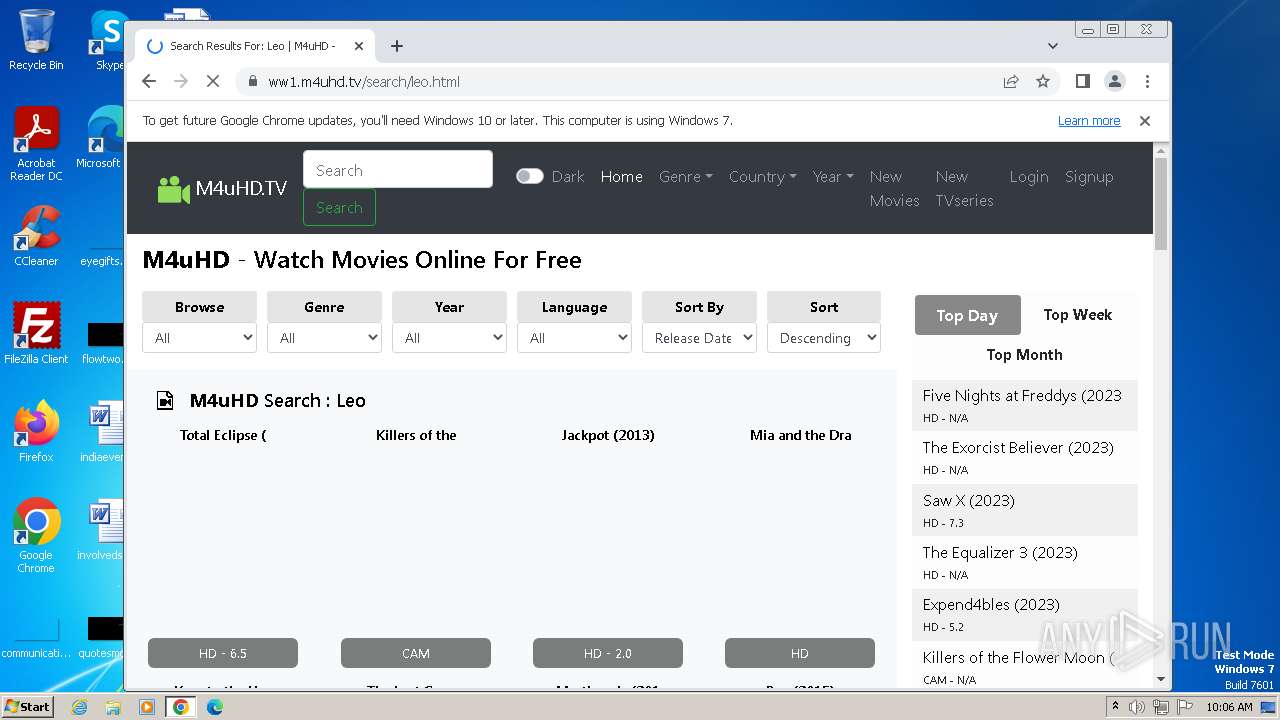Stop page loading with X button

(x=213, y=81)
